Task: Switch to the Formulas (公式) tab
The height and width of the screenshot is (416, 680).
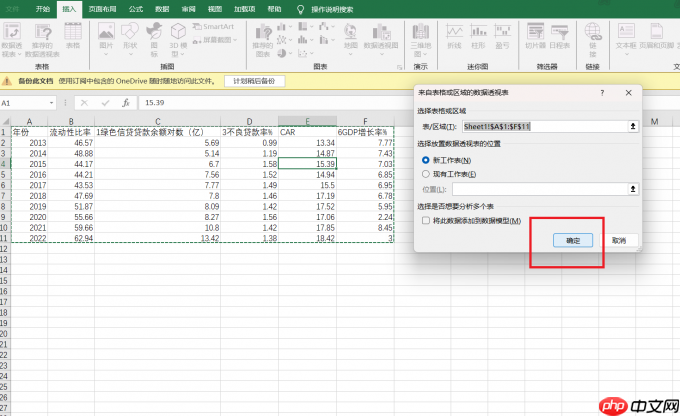Action: 136,9
